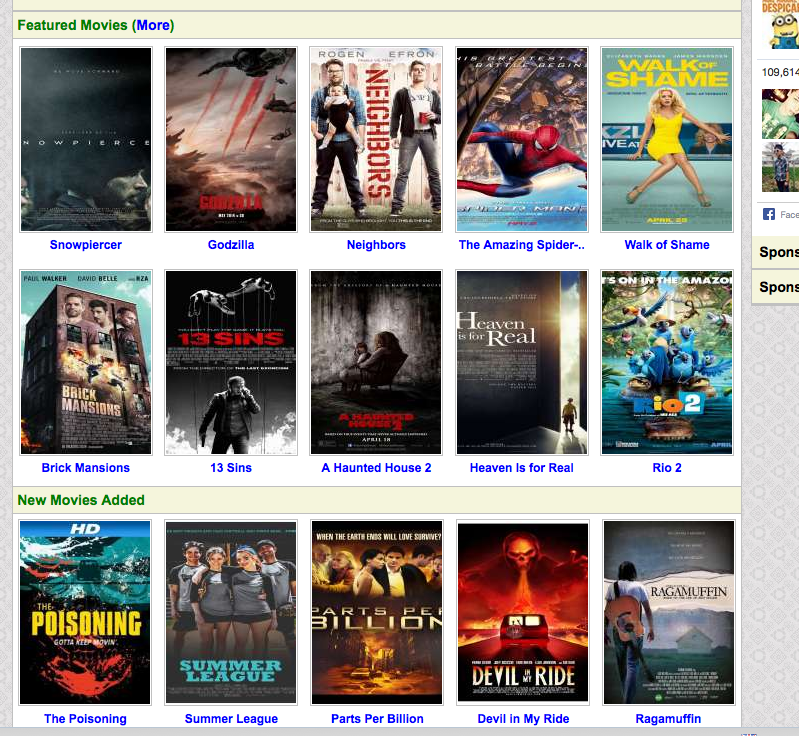Viewport: 799px width, 736px height.
Task: Click the Parts Per Billion title link
Action: (x=377, y=719)
